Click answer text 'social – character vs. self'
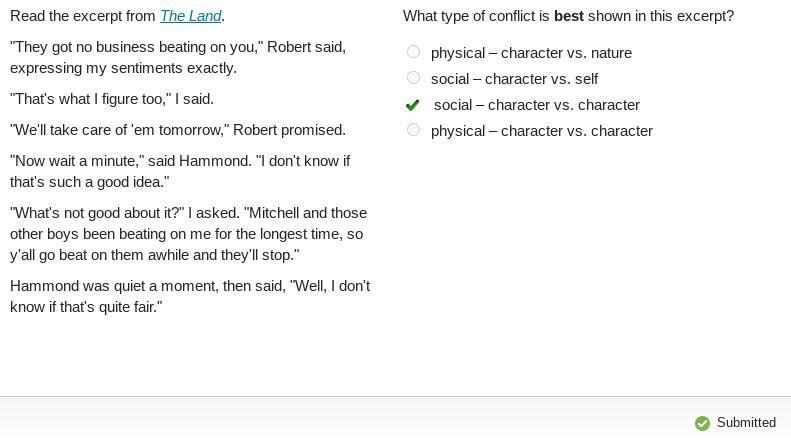The image size is (791, 441). (x=515, y=79)
